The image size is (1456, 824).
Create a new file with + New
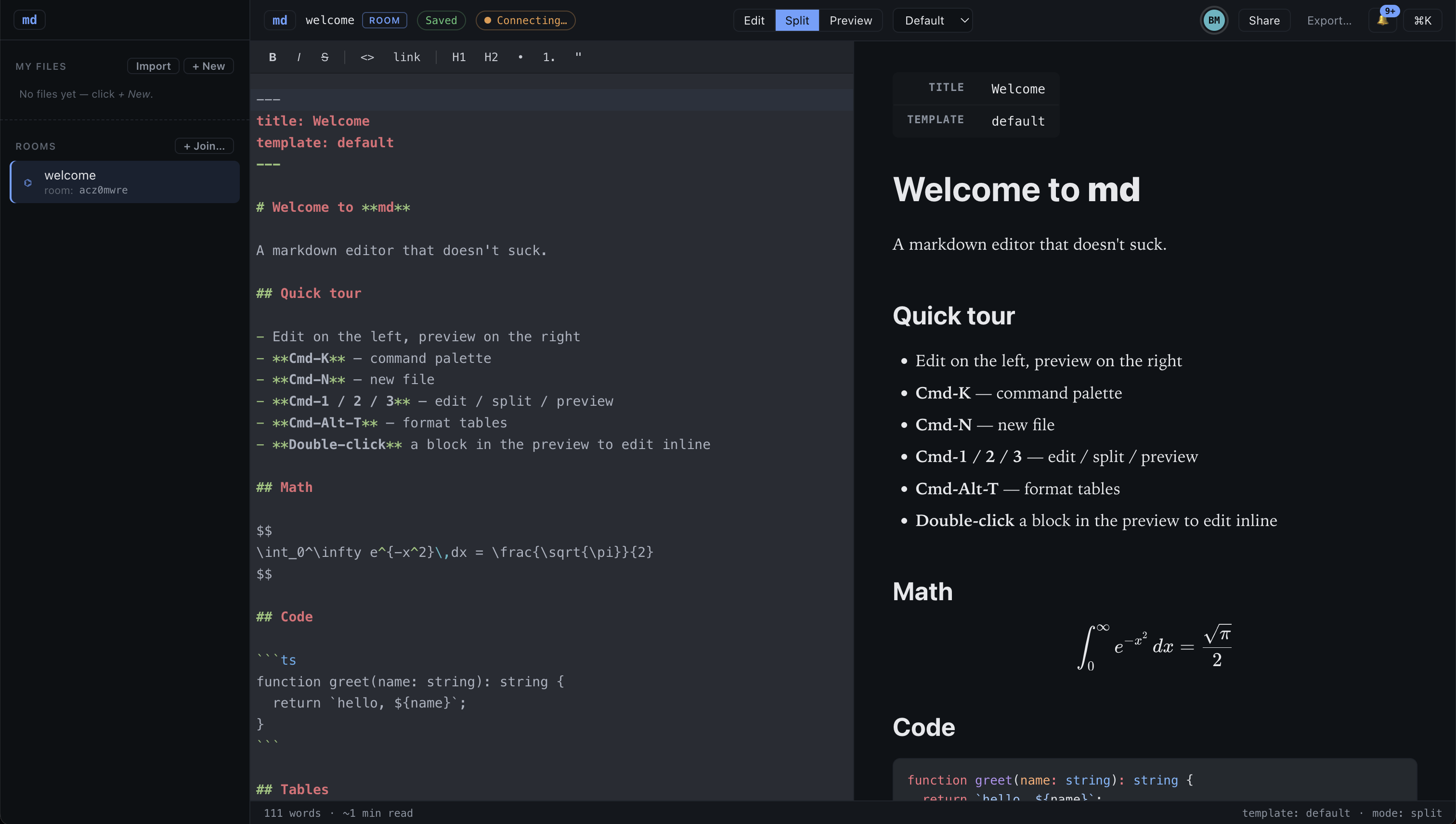[x=208, y=66]
